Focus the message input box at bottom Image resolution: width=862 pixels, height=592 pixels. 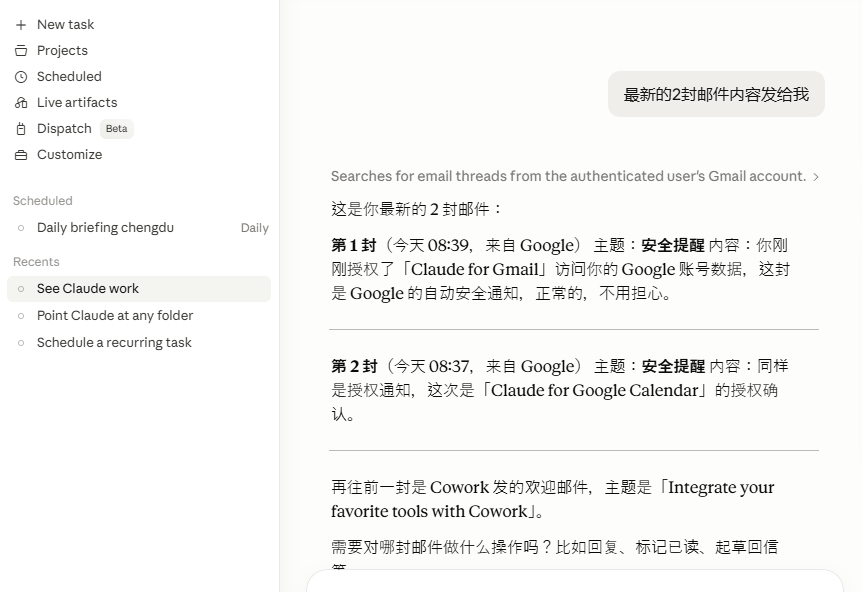(574, 582)
